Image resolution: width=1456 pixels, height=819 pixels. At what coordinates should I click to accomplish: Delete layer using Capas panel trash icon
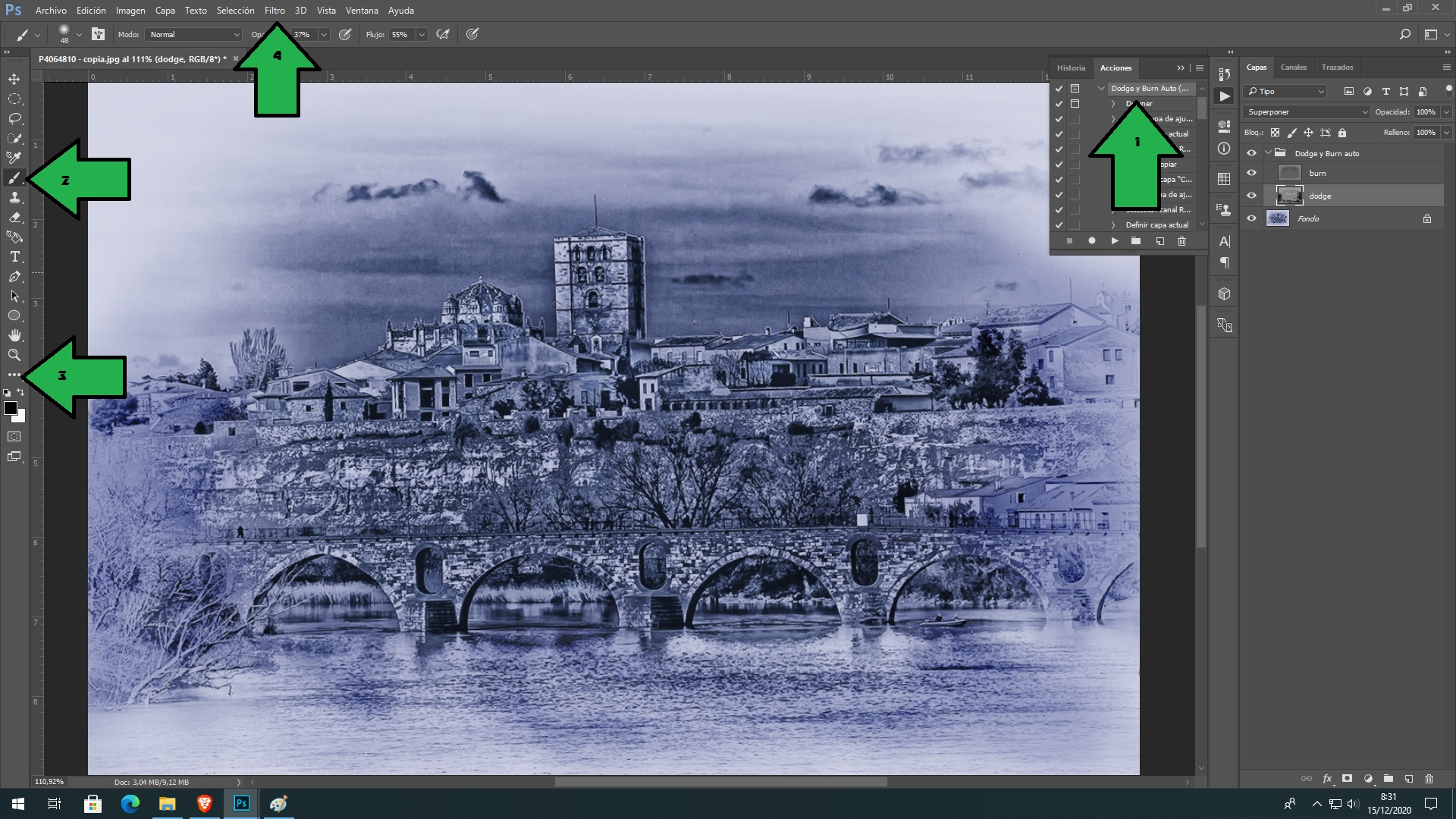[x=1429, y=779]
